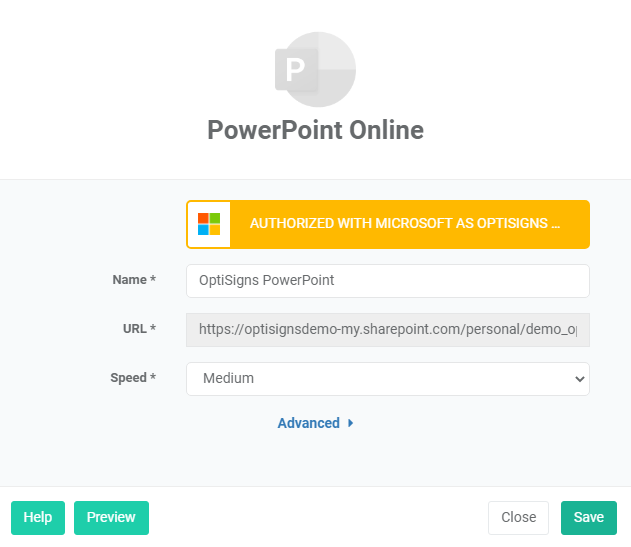Click the URL field with the SharePoint link

pyautogui.click(x=388, y=330)
